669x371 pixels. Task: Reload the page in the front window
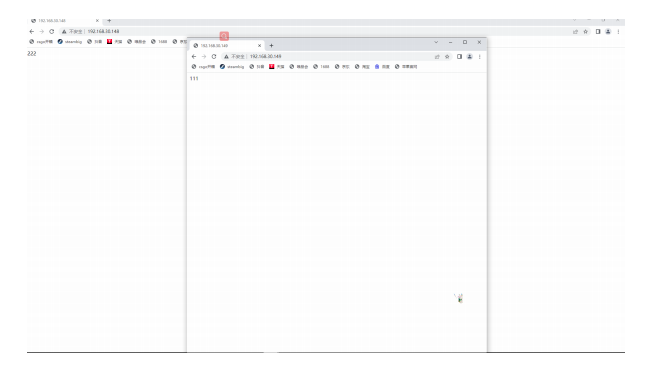click(x=214, y=56)
